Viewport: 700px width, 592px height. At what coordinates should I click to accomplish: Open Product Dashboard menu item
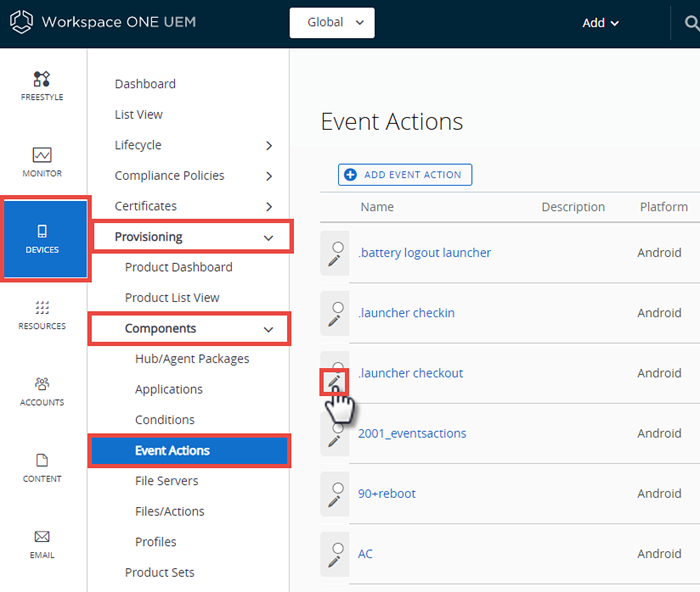click(179, 267)
